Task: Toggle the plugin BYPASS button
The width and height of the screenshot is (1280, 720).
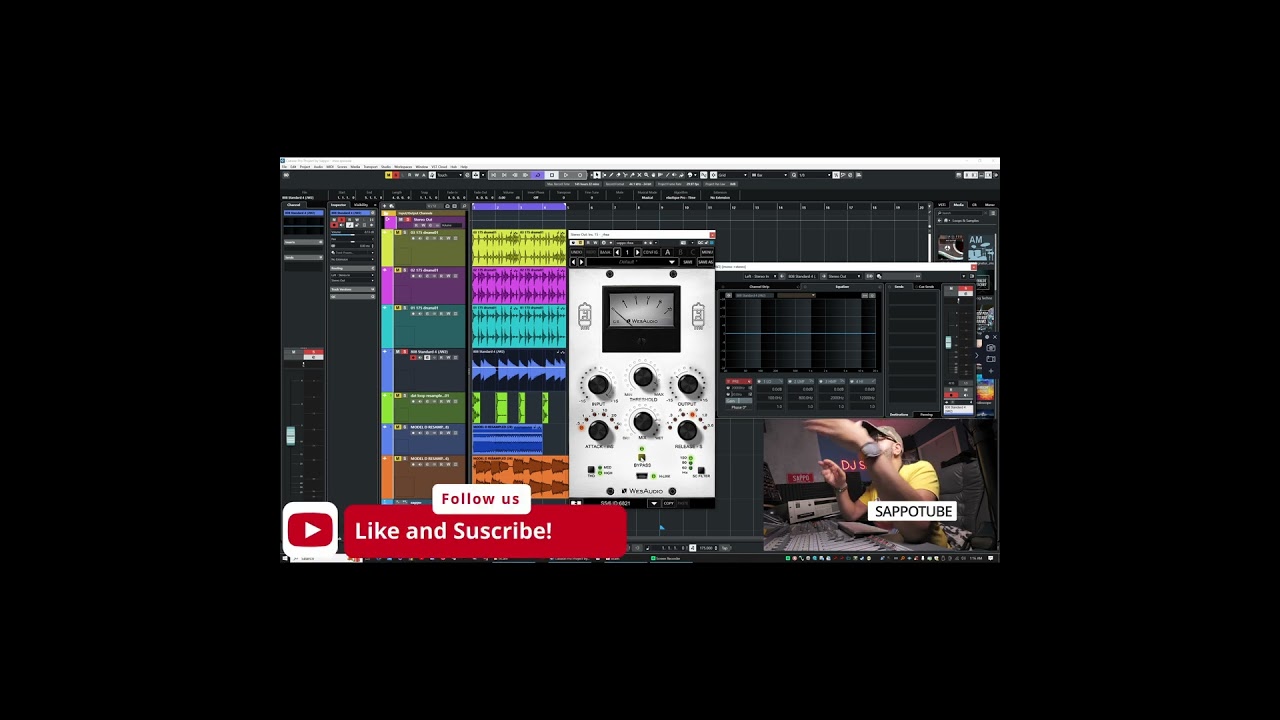Action: point(642,458)
